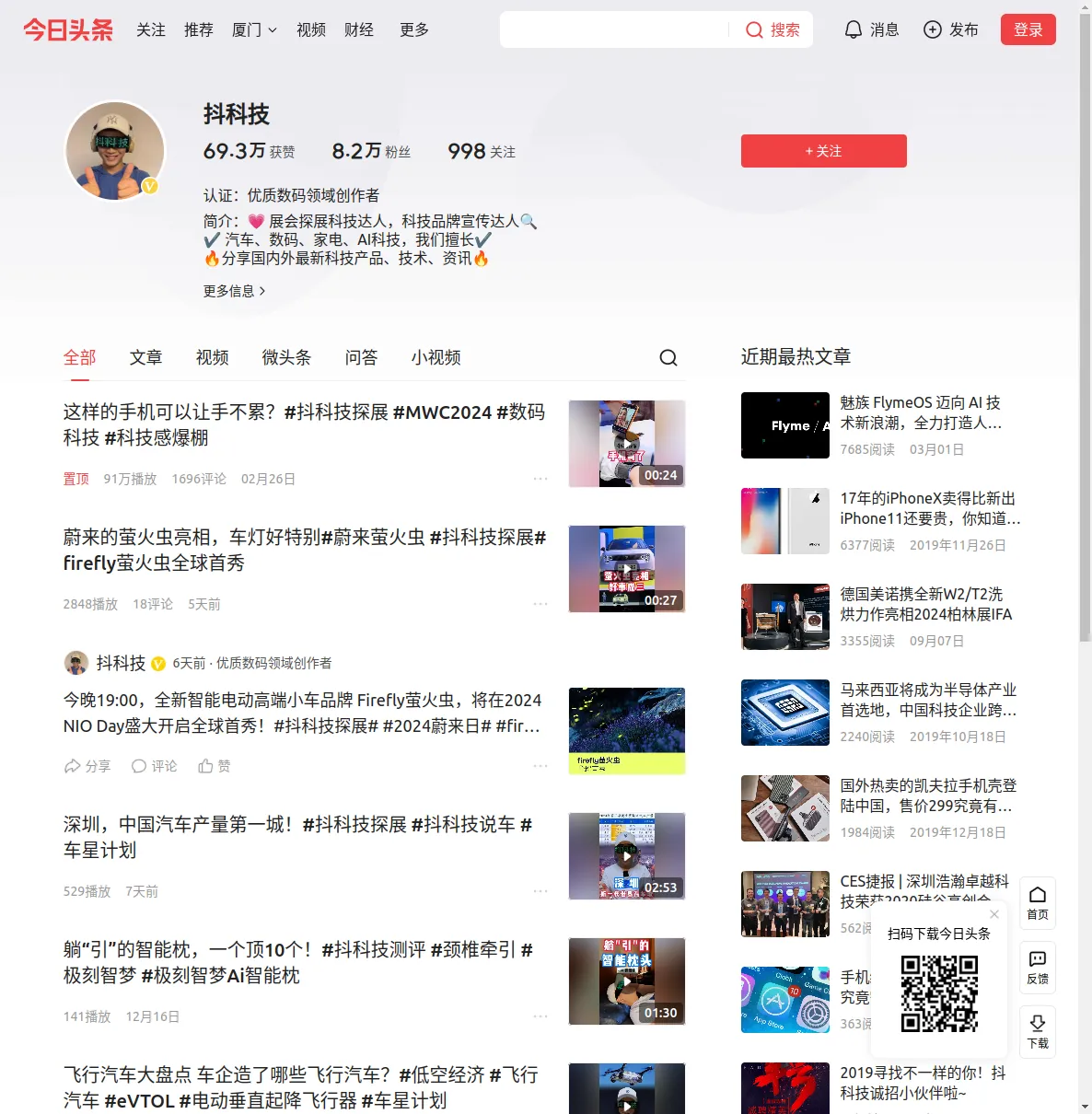Open hot article 2019寻找不一样的你

tap(923, 1083)
